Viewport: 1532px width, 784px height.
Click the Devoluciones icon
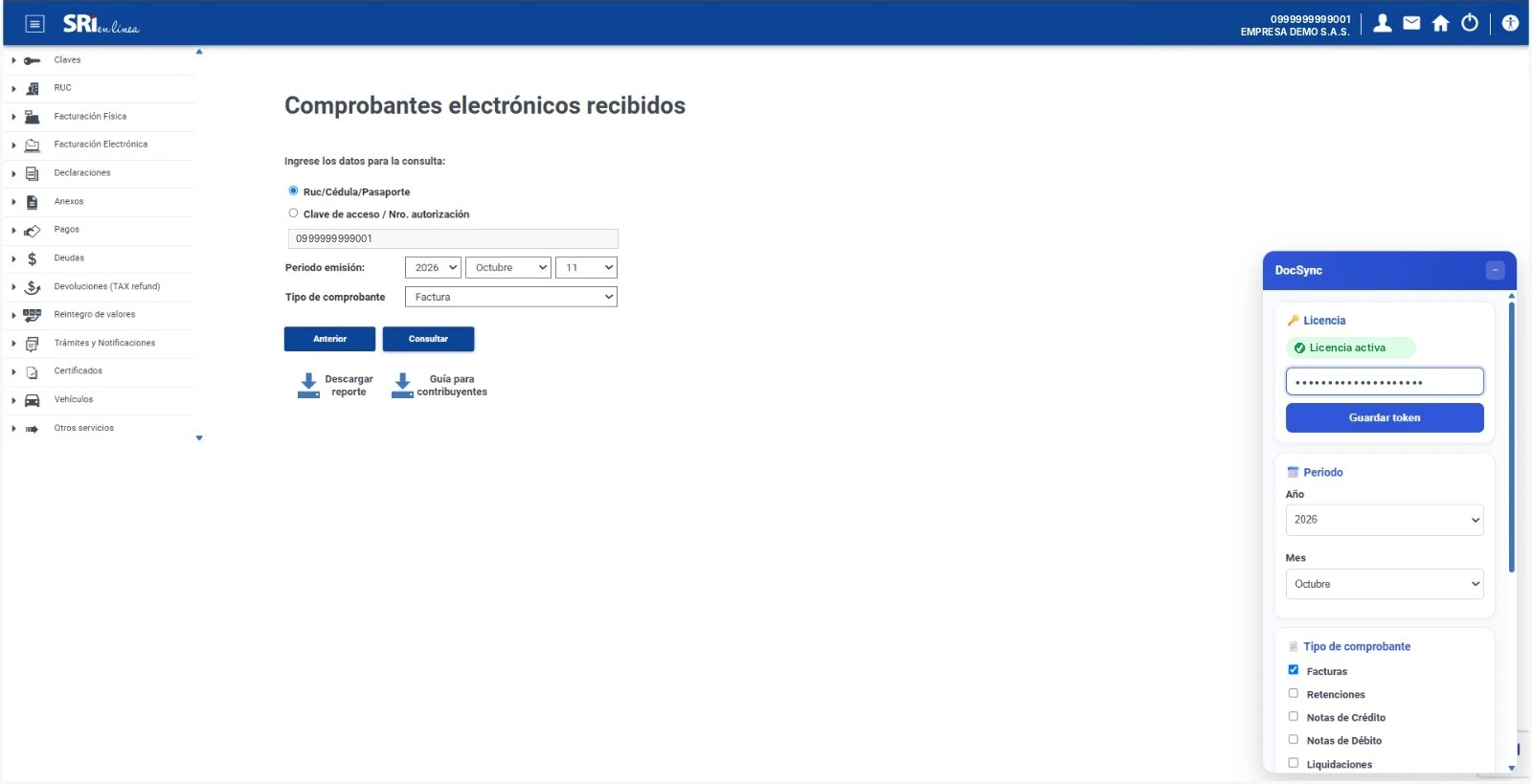33,287
